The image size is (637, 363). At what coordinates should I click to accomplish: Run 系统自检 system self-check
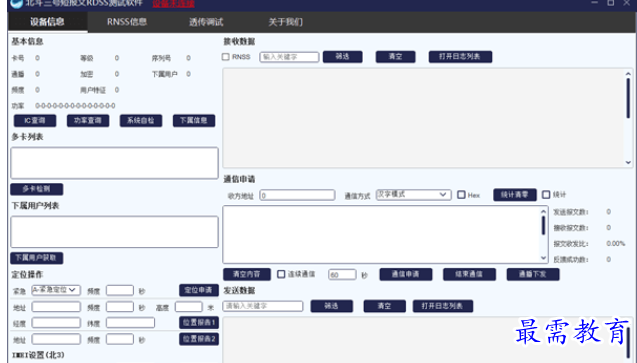(141, 121)
